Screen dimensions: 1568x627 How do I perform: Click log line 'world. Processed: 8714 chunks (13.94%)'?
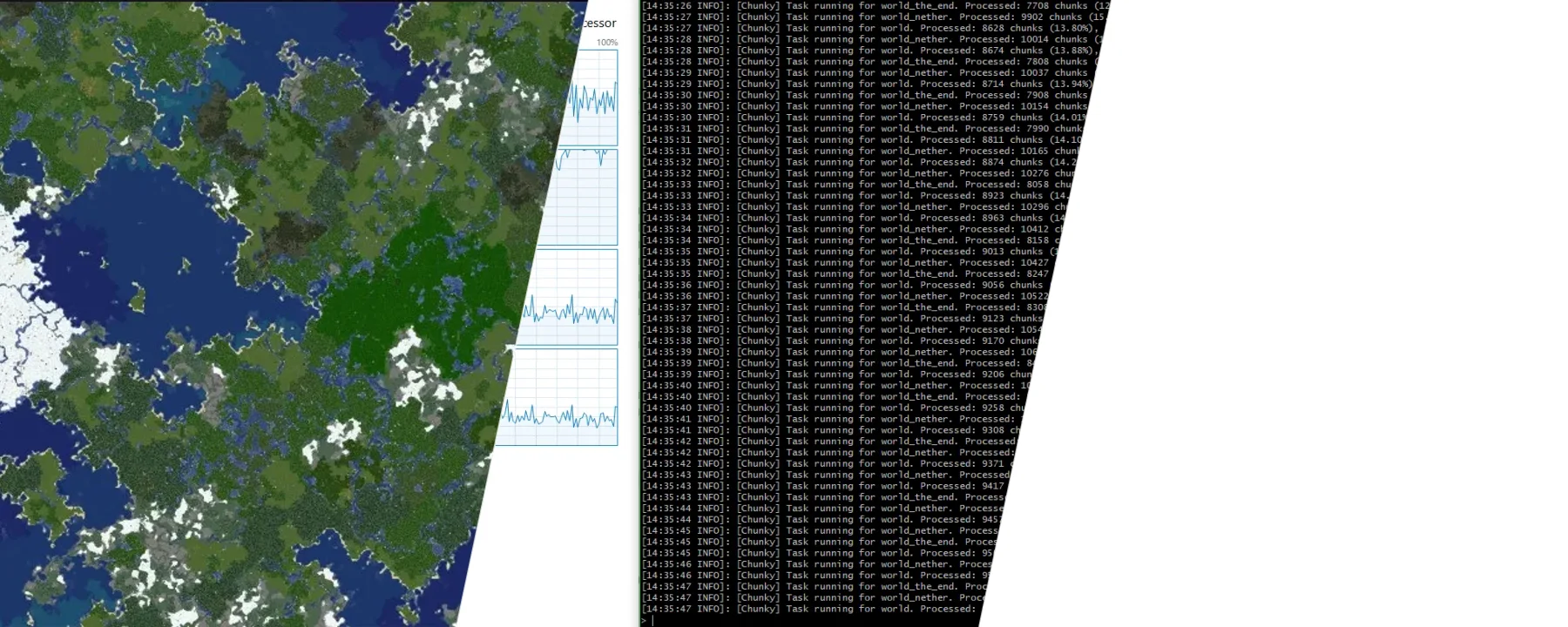point(866,84)
